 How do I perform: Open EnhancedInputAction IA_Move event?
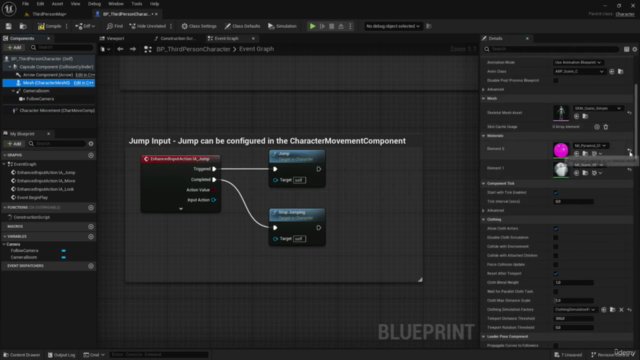point(46,181)
